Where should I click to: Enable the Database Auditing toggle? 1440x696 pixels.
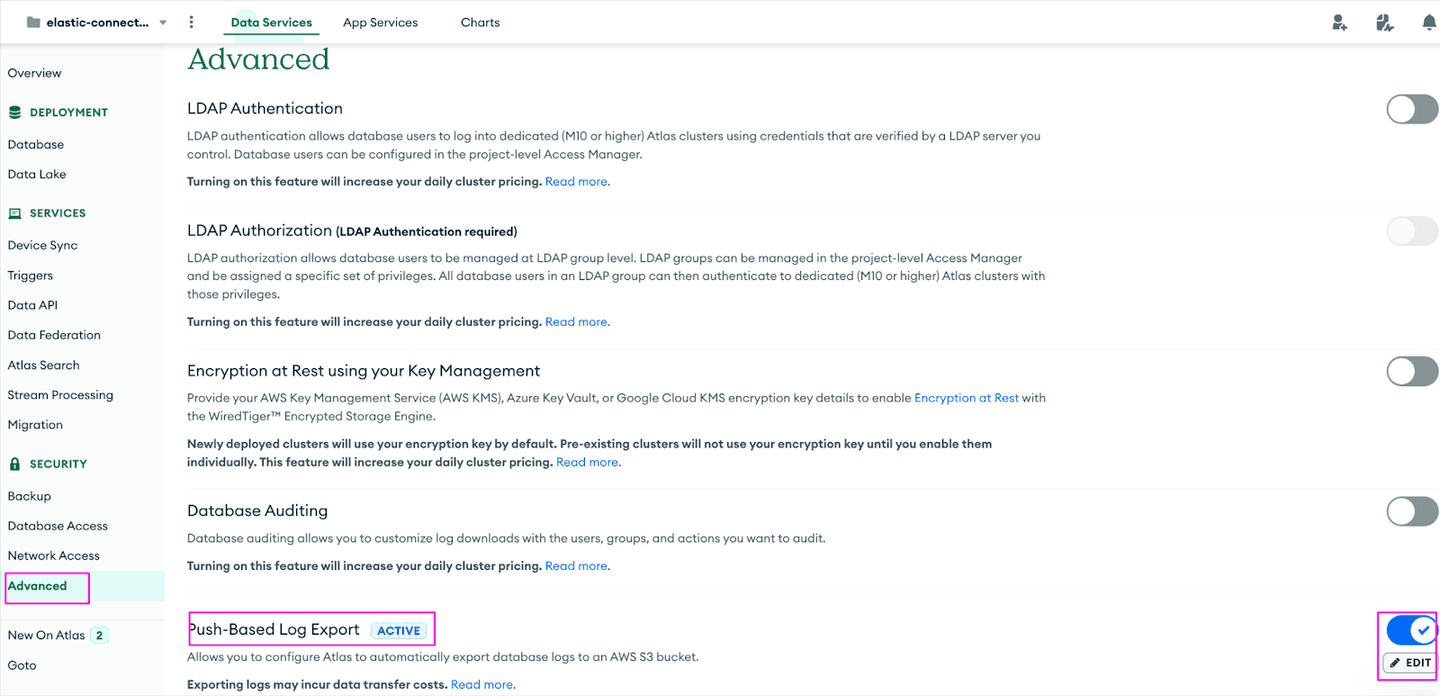click(1412, 511)
